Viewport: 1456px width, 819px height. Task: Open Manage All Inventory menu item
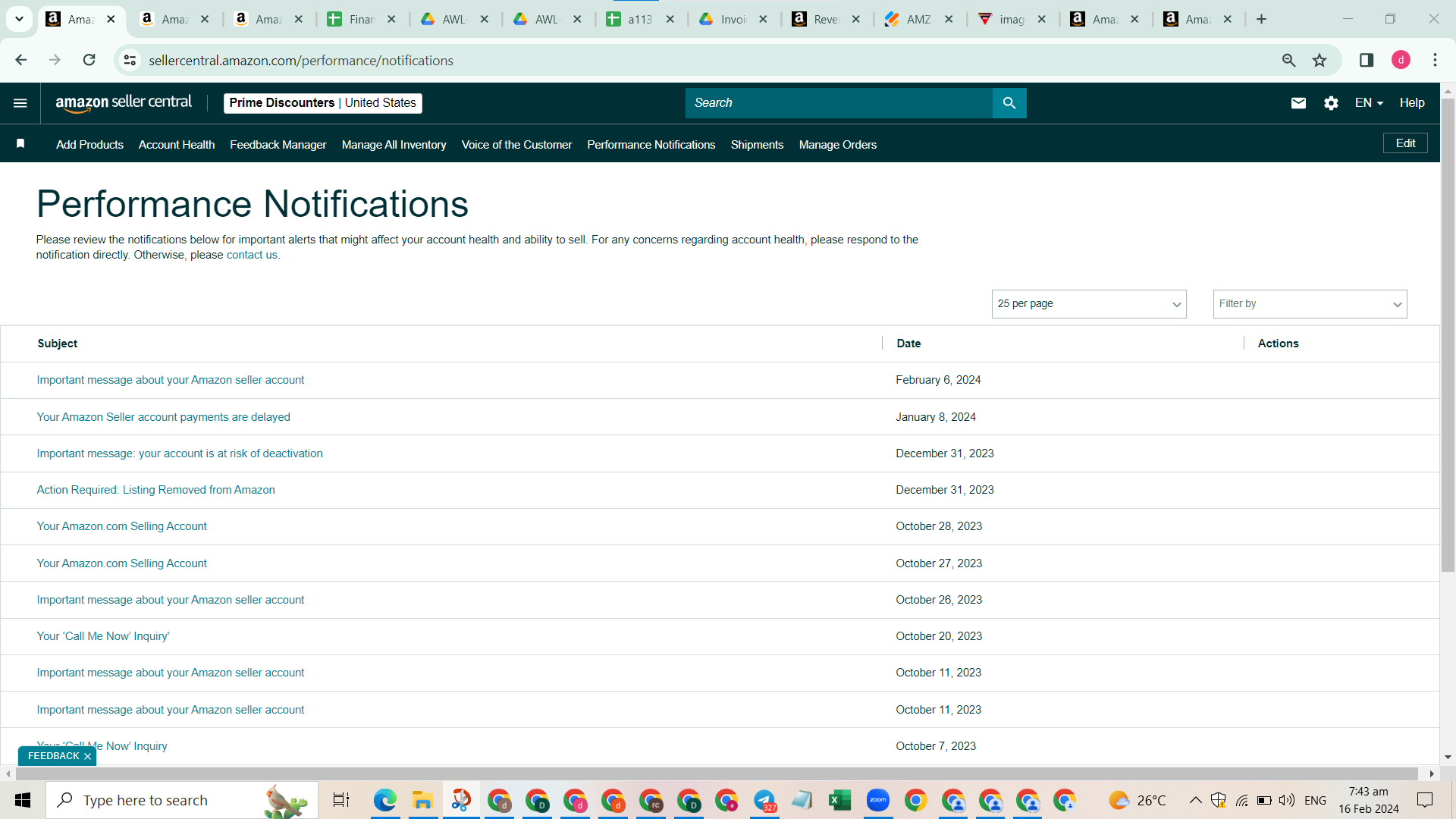pos(394,145)
